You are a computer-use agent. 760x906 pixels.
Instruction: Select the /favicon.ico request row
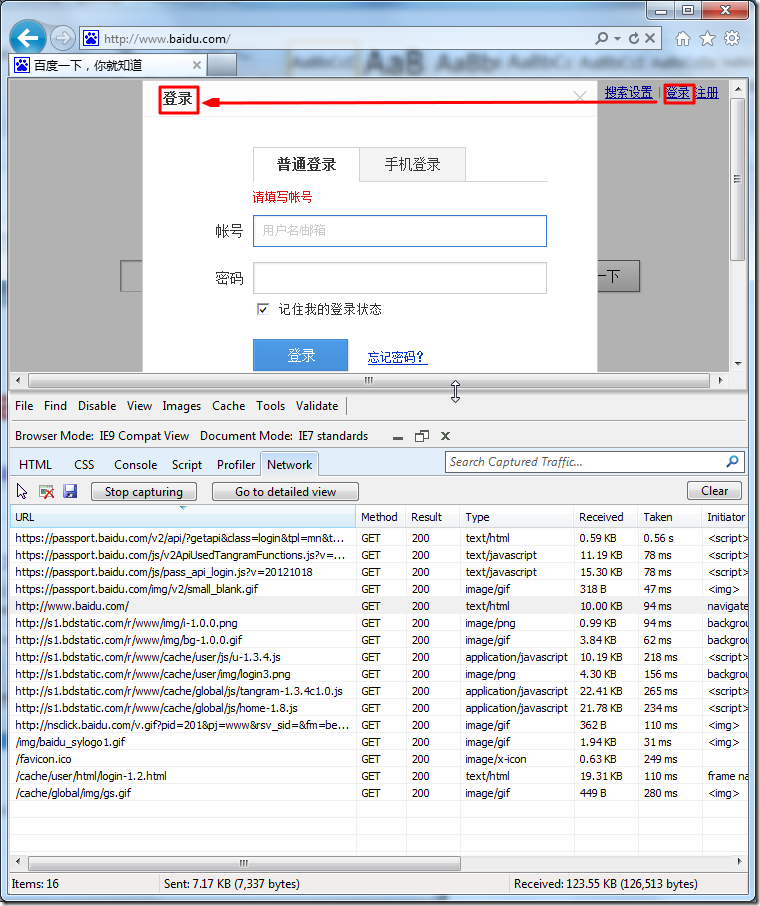(x=379, y=759)
